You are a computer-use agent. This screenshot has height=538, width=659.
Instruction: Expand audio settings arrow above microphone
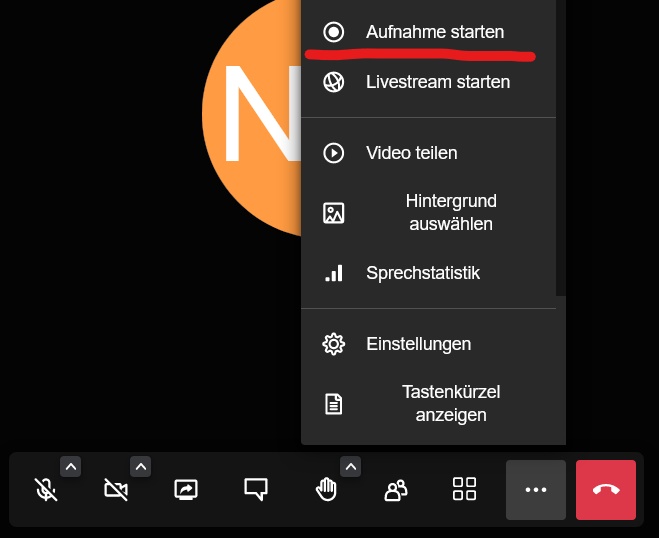pyautogui.click(x=70, y=466)
